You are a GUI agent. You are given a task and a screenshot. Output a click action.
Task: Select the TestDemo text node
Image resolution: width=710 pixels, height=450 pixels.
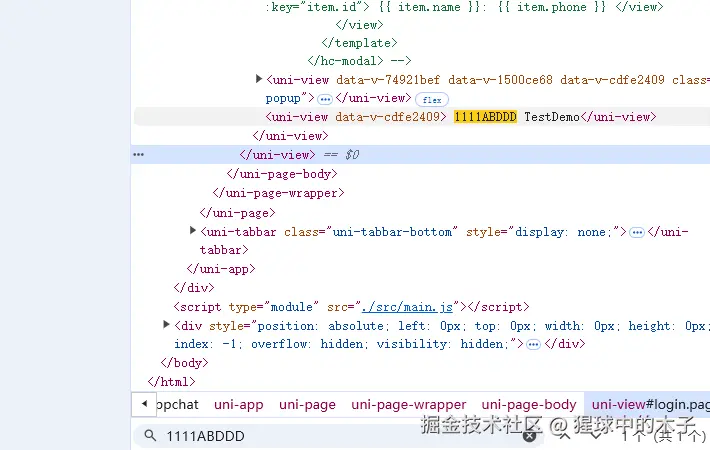(x=552, y=117)
